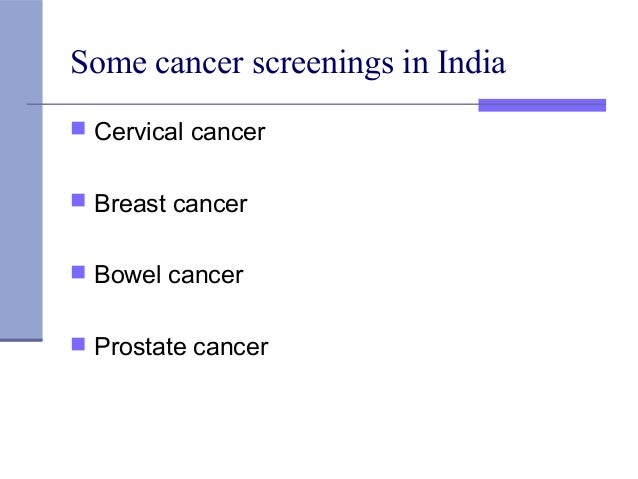
Task: Click the word India in the title
Action: pyautogui.click(x=470, y=65)
